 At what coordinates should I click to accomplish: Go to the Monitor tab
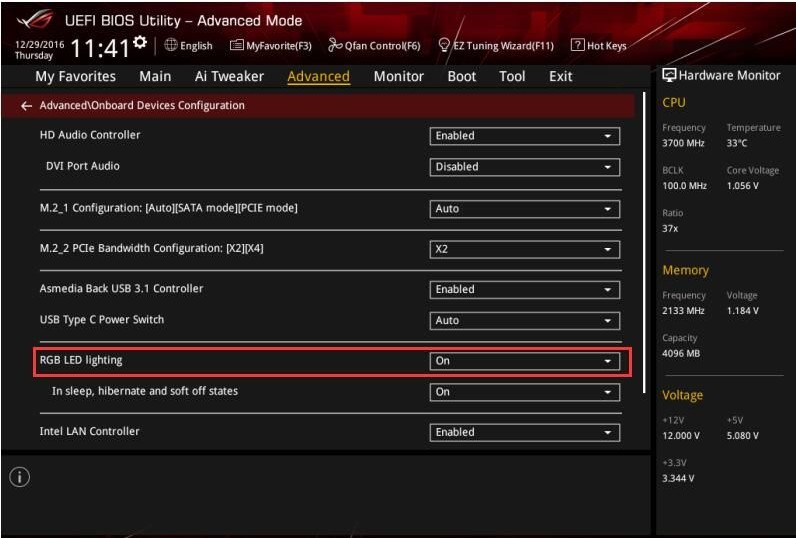tap(399, 76)
